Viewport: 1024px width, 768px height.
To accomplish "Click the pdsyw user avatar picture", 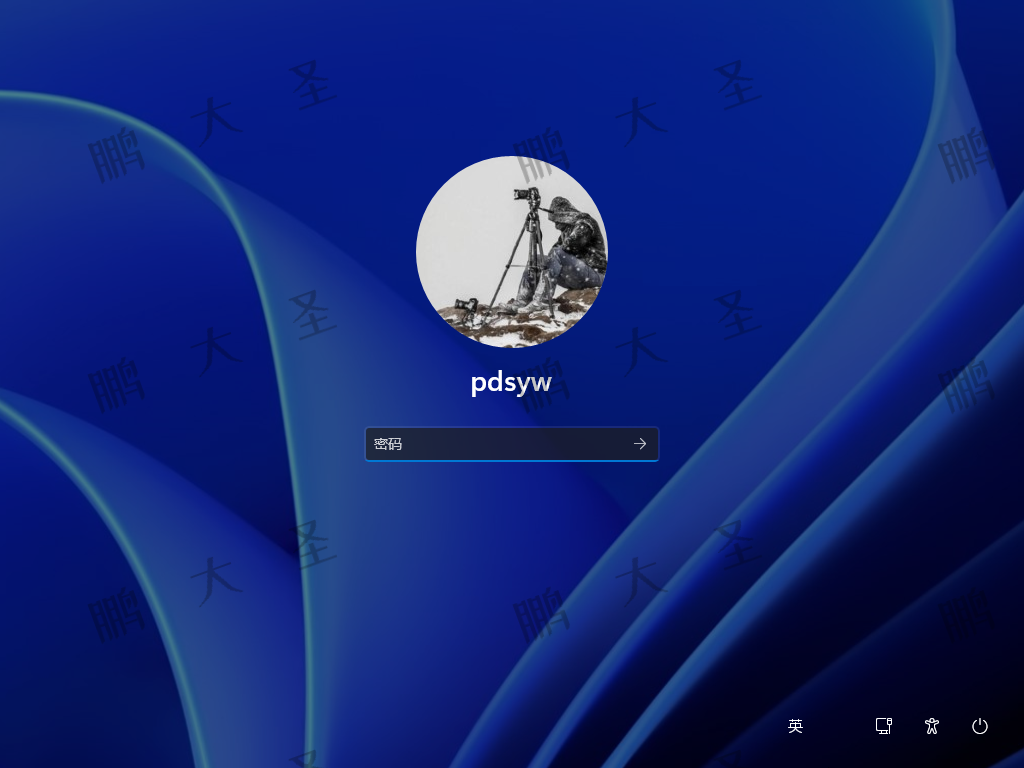I will tap(512, 252).
